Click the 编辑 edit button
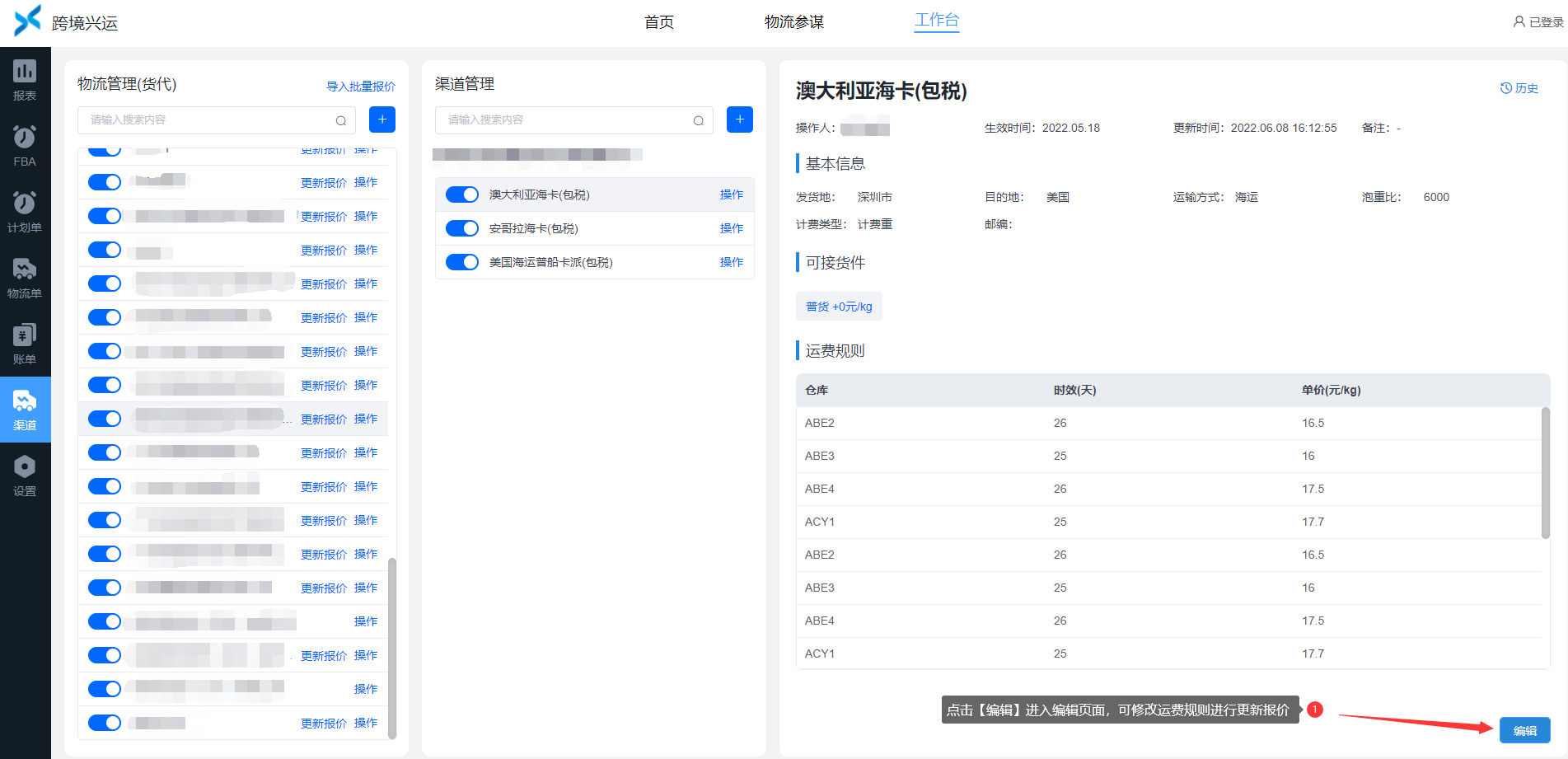The image size is (1568, 759). [1525, 730]
